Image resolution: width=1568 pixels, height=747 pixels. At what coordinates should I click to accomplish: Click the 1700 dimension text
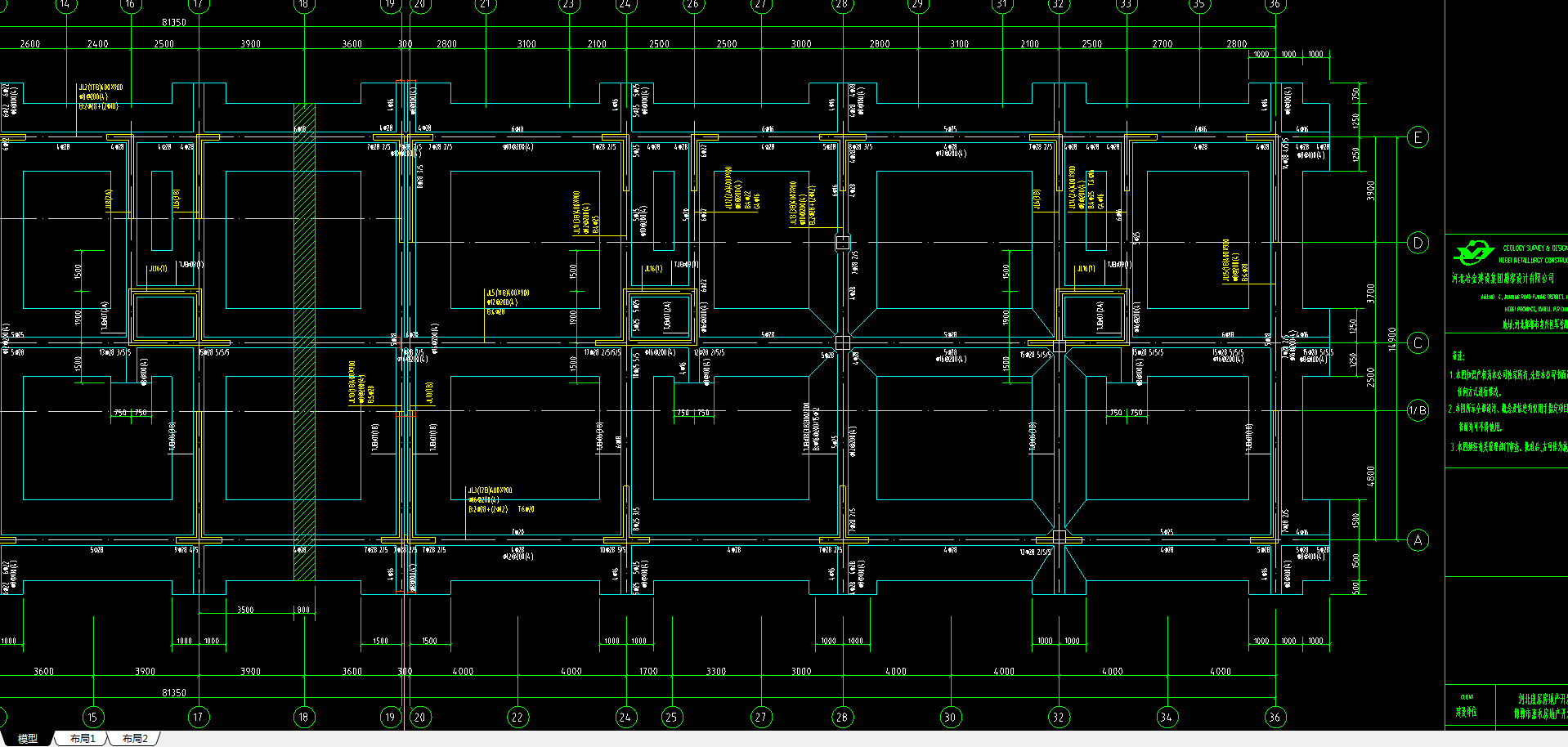click(648, 672)
